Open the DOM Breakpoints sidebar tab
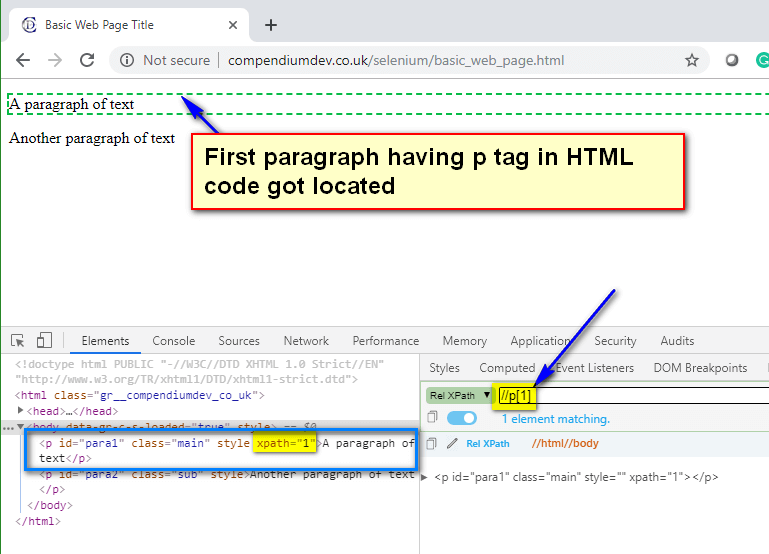 pyautogui.click(x=700, y=368)
